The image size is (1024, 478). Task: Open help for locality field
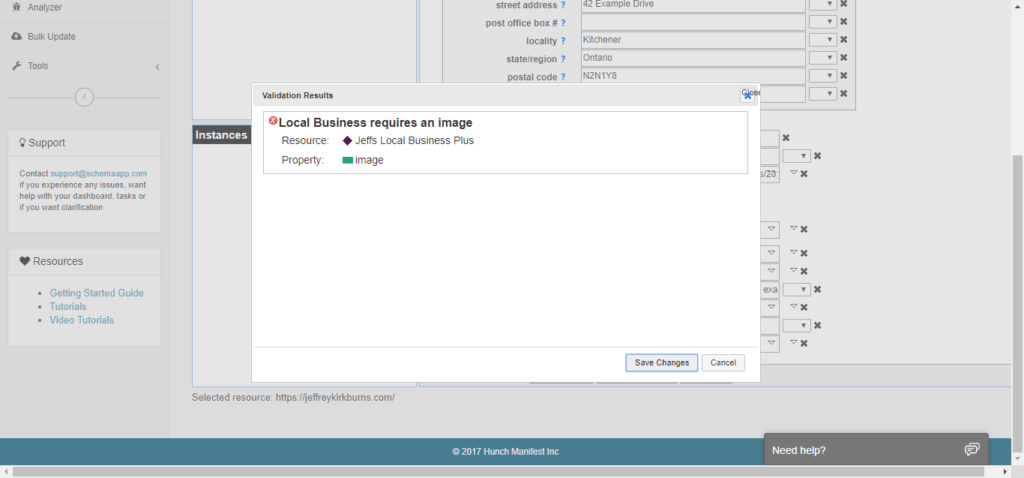click(563, 41)
